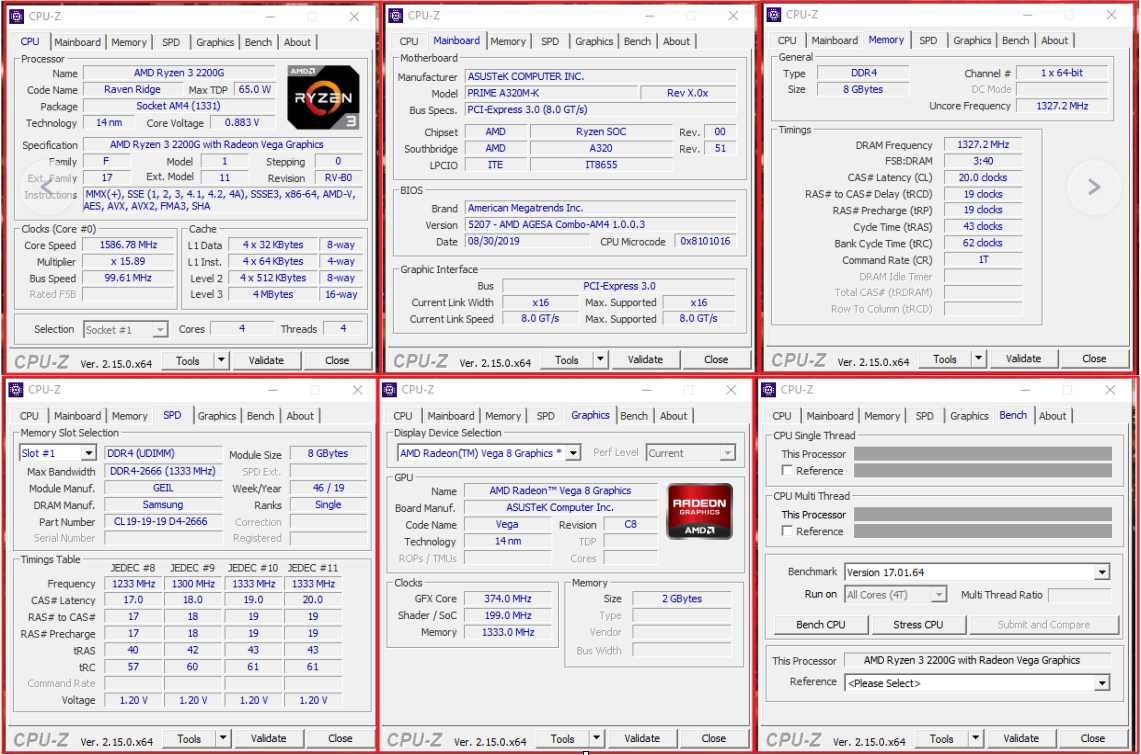Go to next image with right chevron arrow
The image size is (1141, 755).
[x=1093, y=187]
